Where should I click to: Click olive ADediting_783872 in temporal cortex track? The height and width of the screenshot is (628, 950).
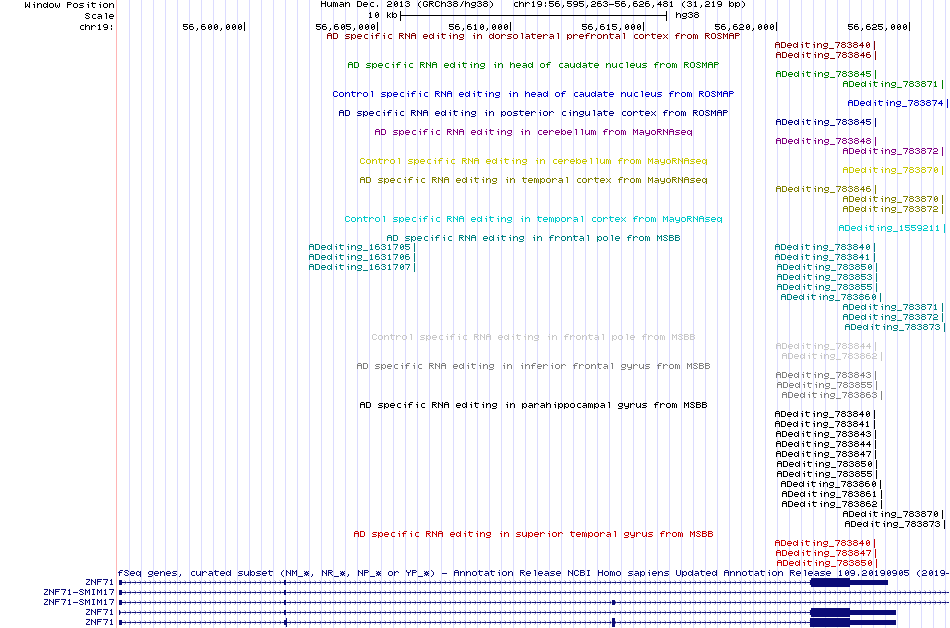(x=892, y=210)
